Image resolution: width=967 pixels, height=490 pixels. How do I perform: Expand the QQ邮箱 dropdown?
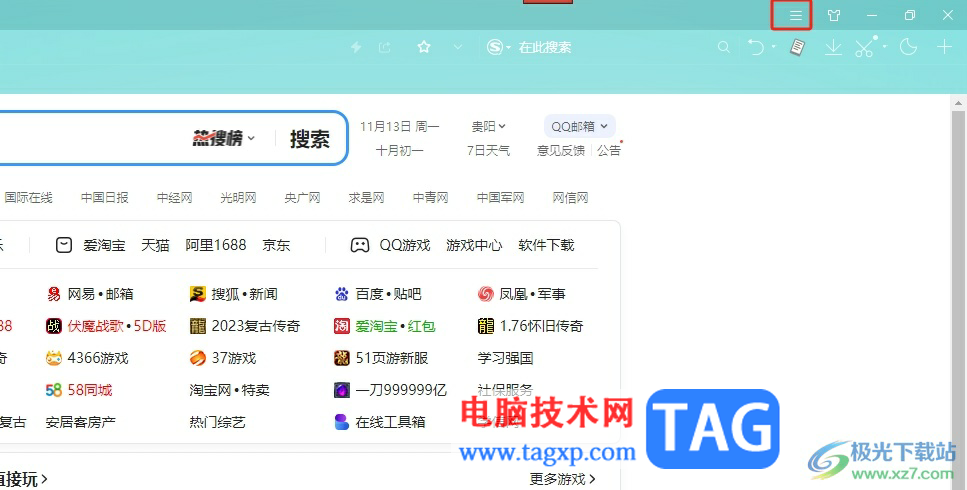click(580, 126)
